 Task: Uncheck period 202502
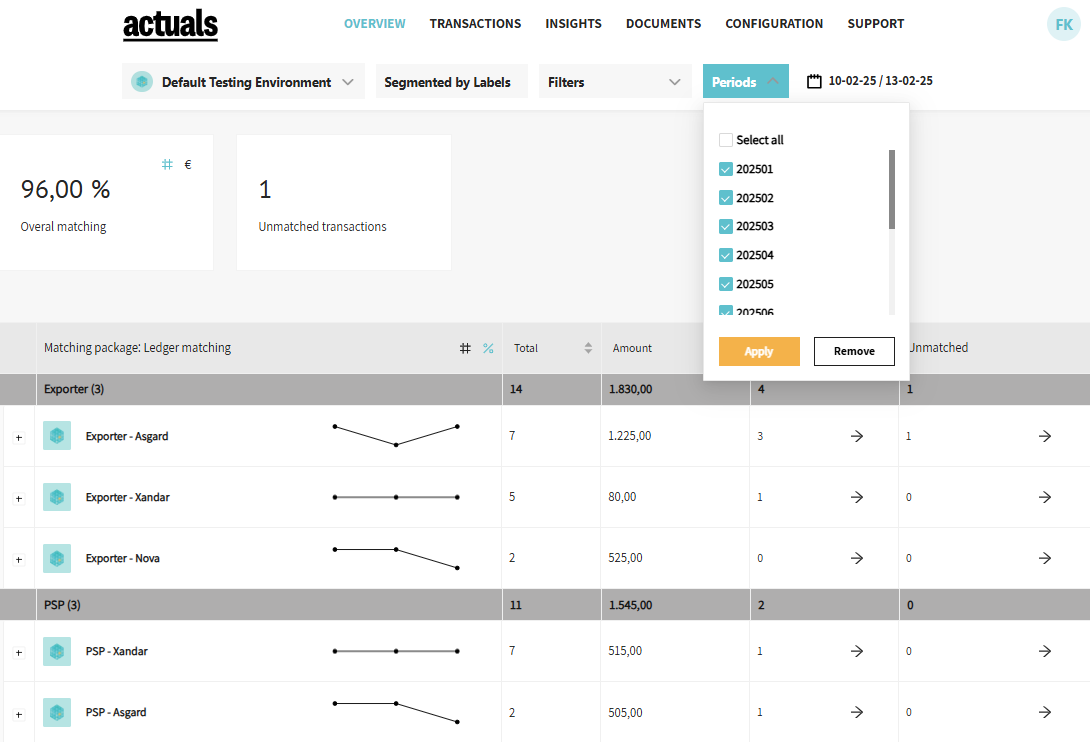pyautogui.click(x=726, y=197)
